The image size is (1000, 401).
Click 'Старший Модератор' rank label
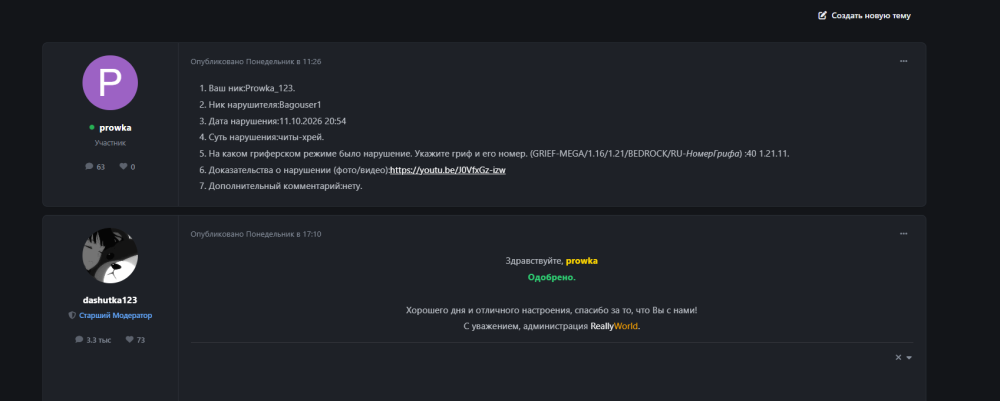pyautogui.click(x=115, y=316)
